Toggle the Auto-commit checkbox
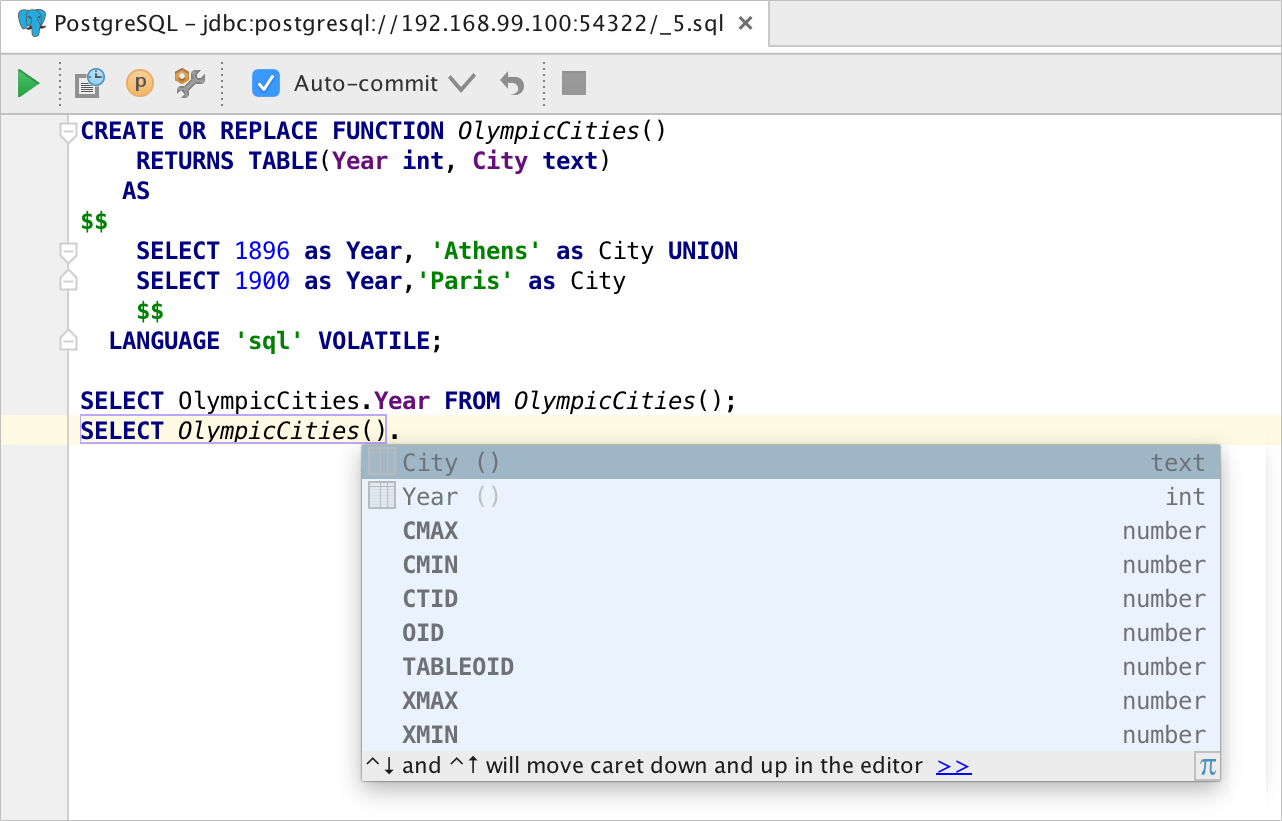The width and height of the screenshot is (1282, 821). tap(266, 83)
